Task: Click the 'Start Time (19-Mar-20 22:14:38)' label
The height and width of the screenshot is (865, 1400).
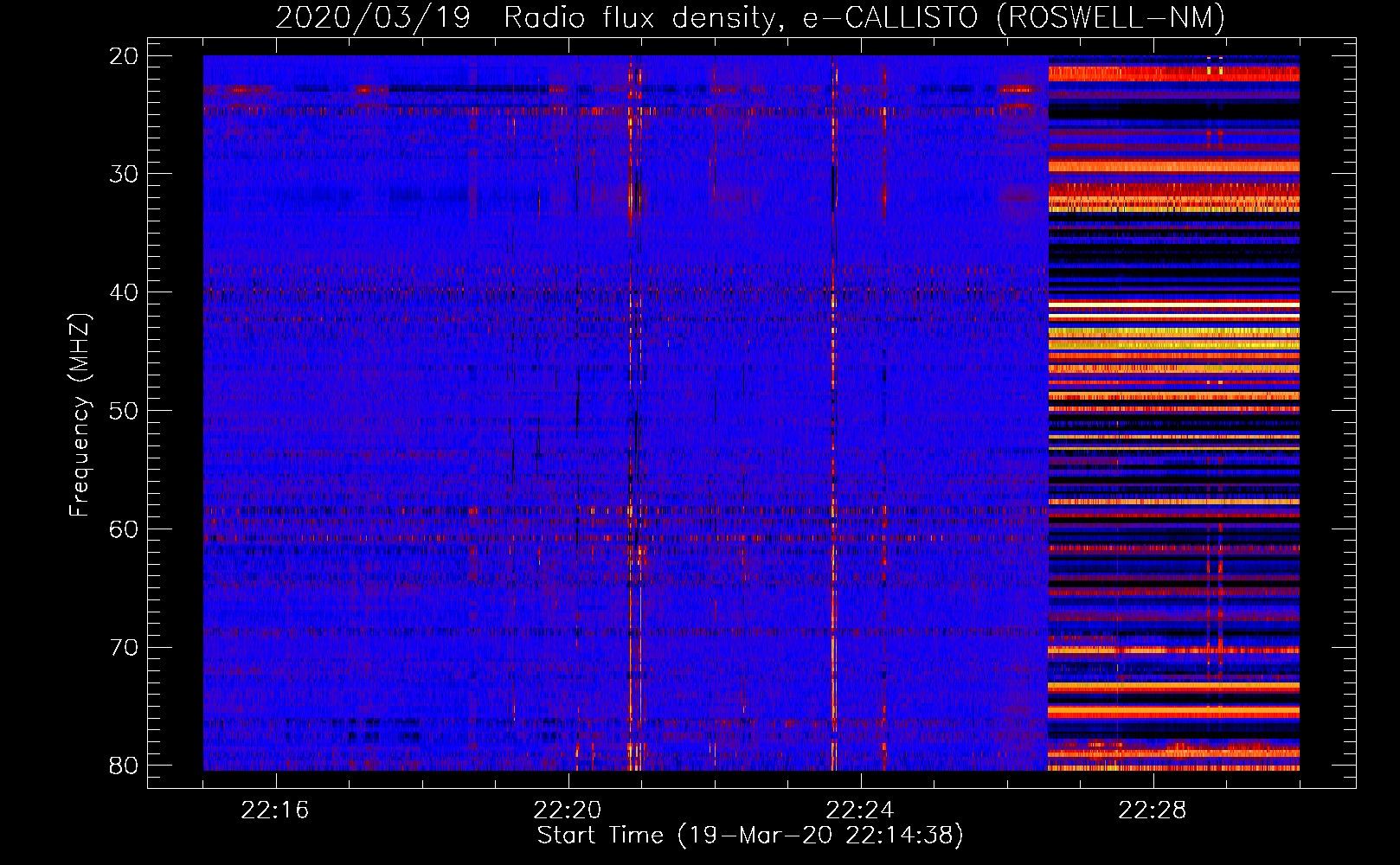Action: tap(750, 836)
